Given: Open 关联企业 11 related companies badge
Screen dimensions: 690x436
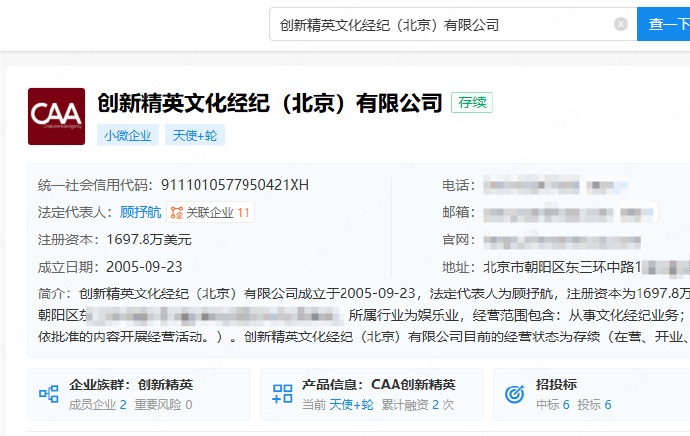Looking at the screenshot, I should pos(210,213).
